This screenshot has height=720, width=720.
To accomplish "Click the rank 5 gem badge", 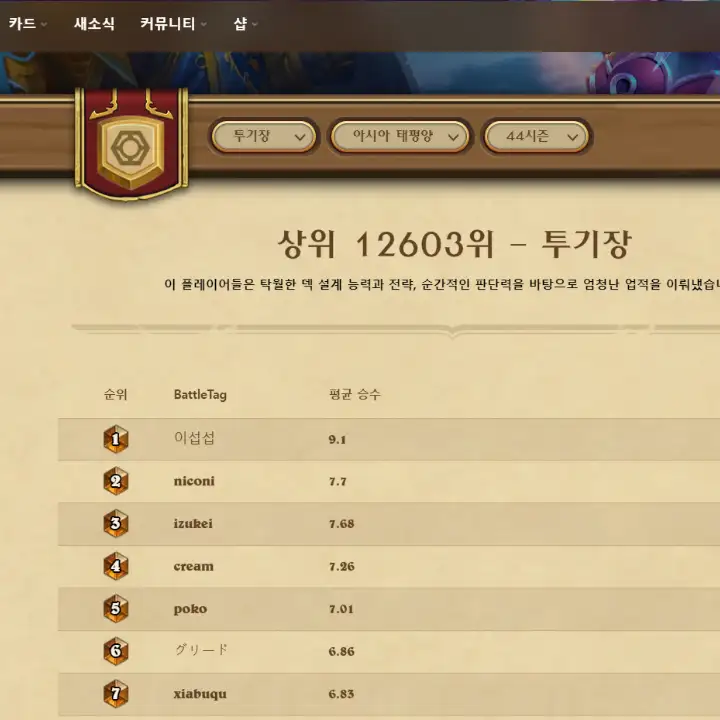I will coord(116,608).
